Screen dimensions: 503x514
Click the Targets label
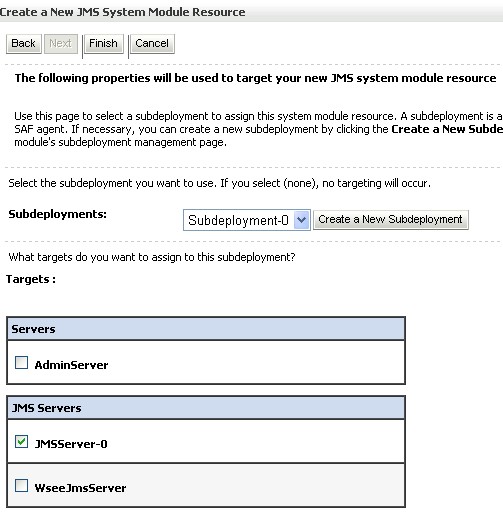(x=31, y=279)
